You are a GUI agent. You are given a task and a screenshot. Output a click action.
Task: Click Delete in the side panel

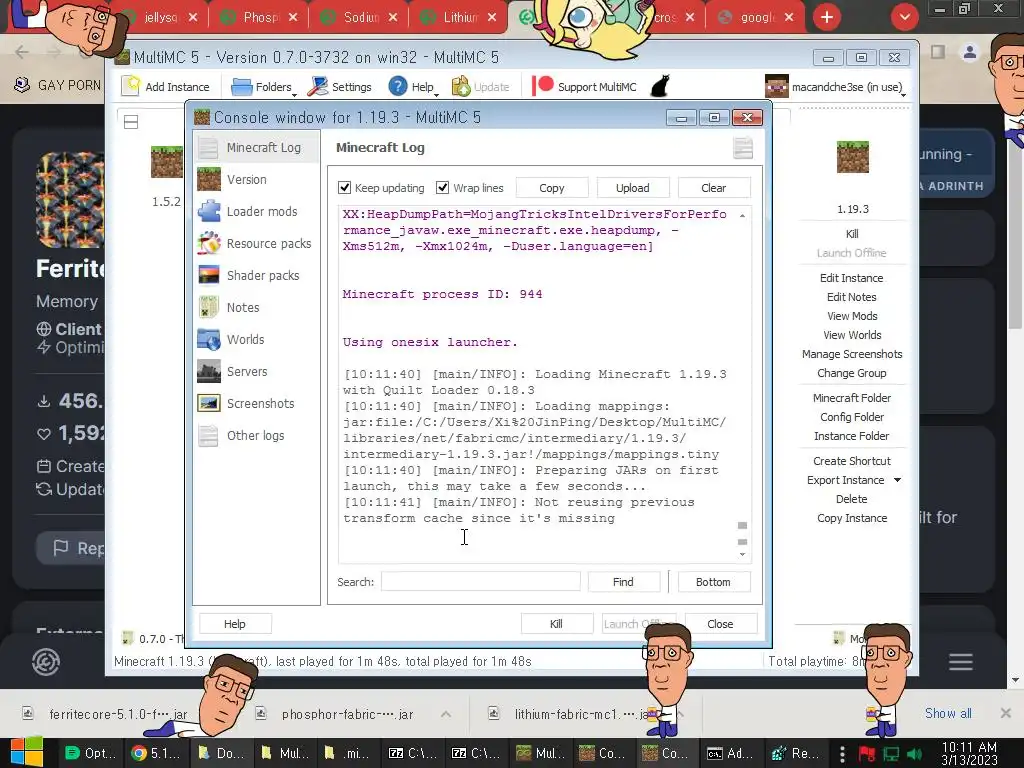tap(852, 499)
